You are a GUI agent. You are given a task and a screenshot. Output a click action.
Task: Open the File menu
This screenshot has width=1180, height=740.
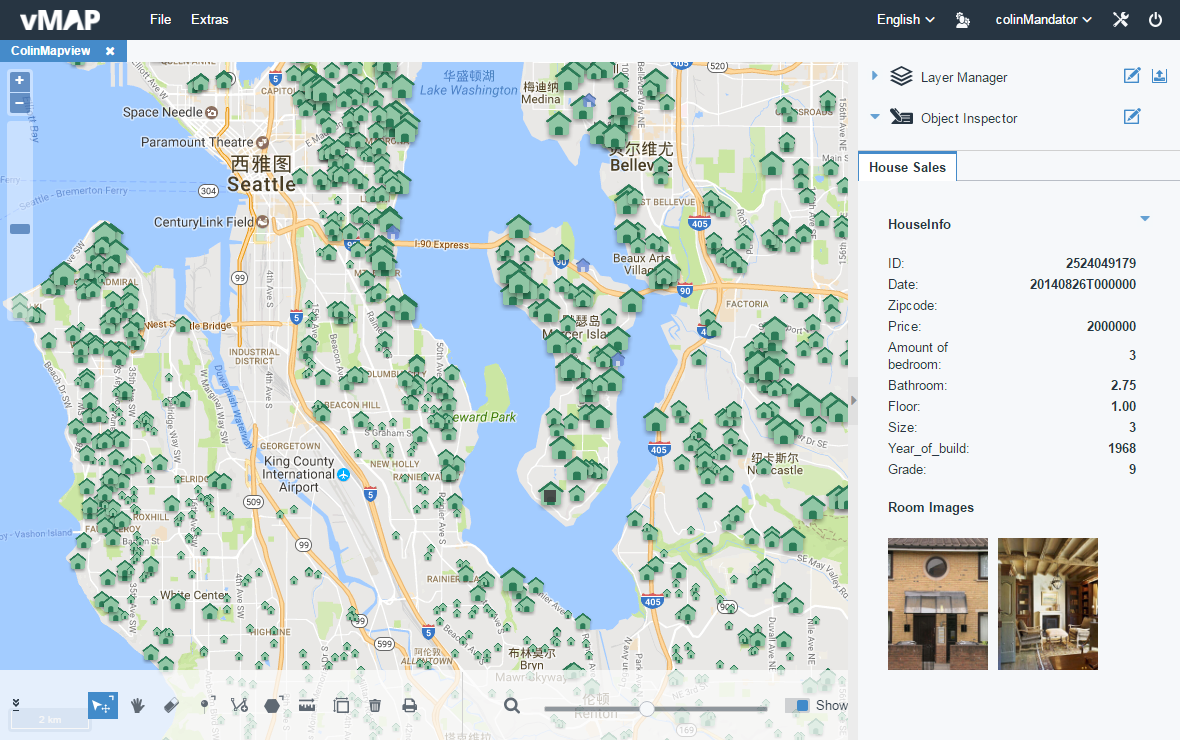[x=160, y=20]
